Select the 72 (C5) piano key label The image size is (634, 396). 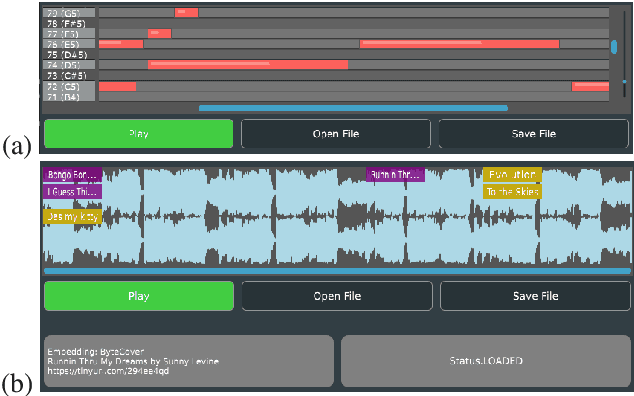[x=69, y=86]
